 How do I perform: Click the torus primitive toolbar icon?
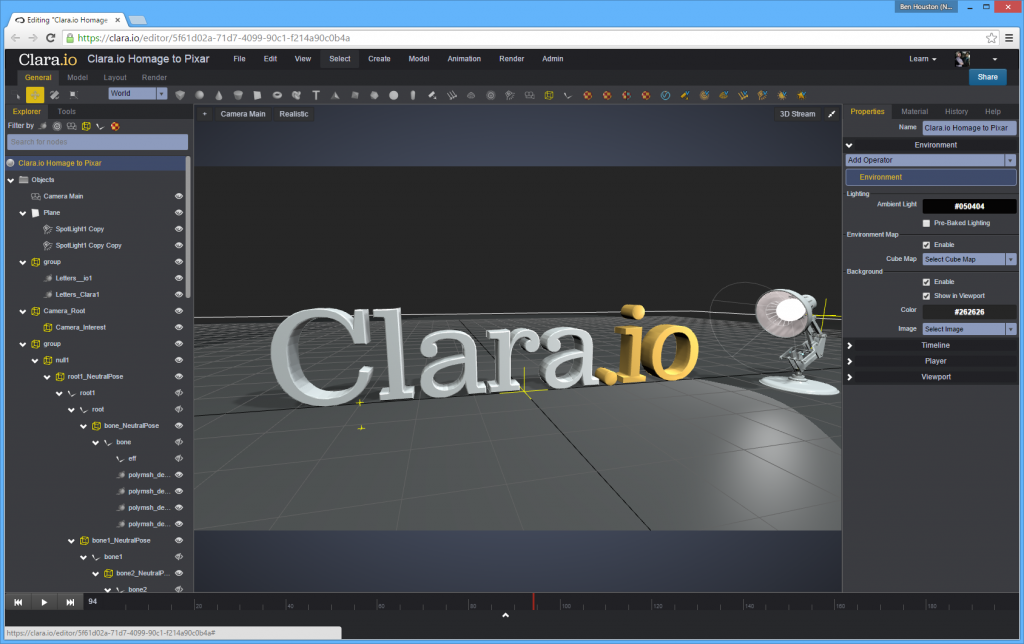[x=277, y=95]
